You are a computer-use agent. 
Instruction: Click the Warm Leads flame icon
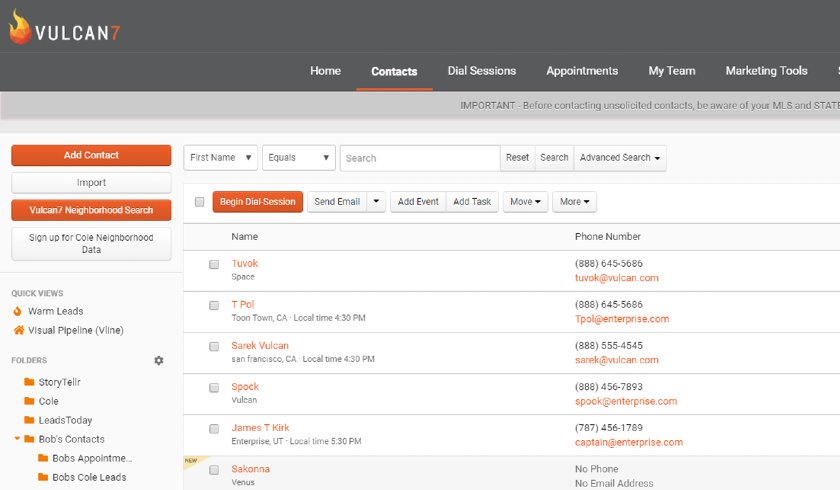(x=18, y=311)
